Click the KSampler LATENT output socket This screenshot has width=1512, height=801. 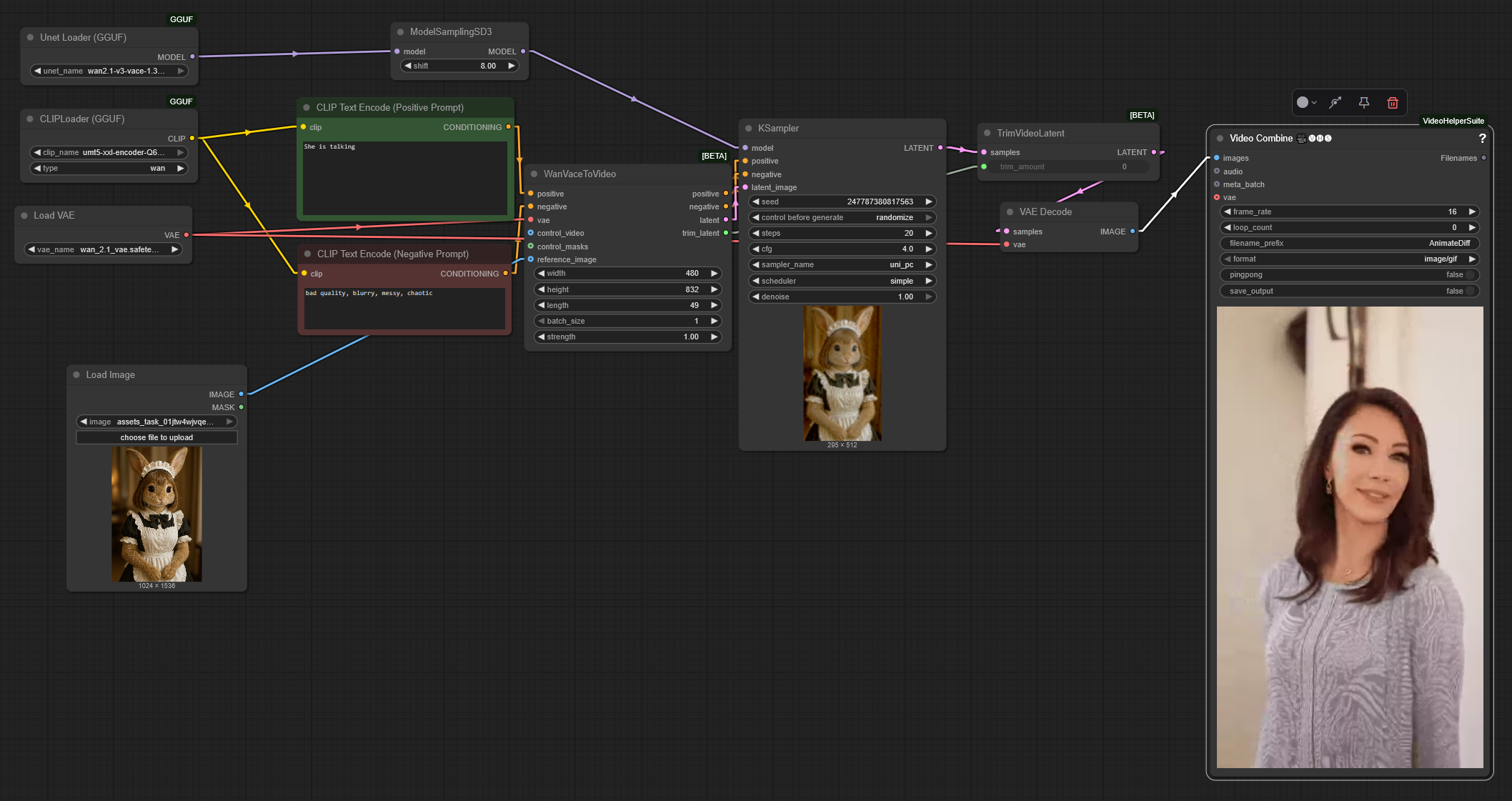(x=940, y=148)
